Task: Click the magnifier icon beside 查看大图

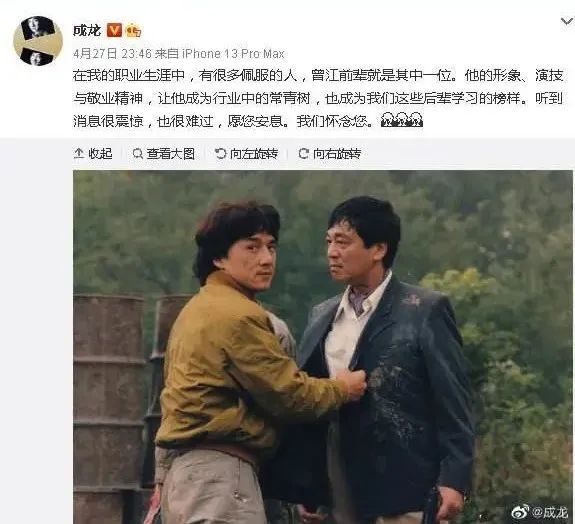Action: [x=138, y=154]
